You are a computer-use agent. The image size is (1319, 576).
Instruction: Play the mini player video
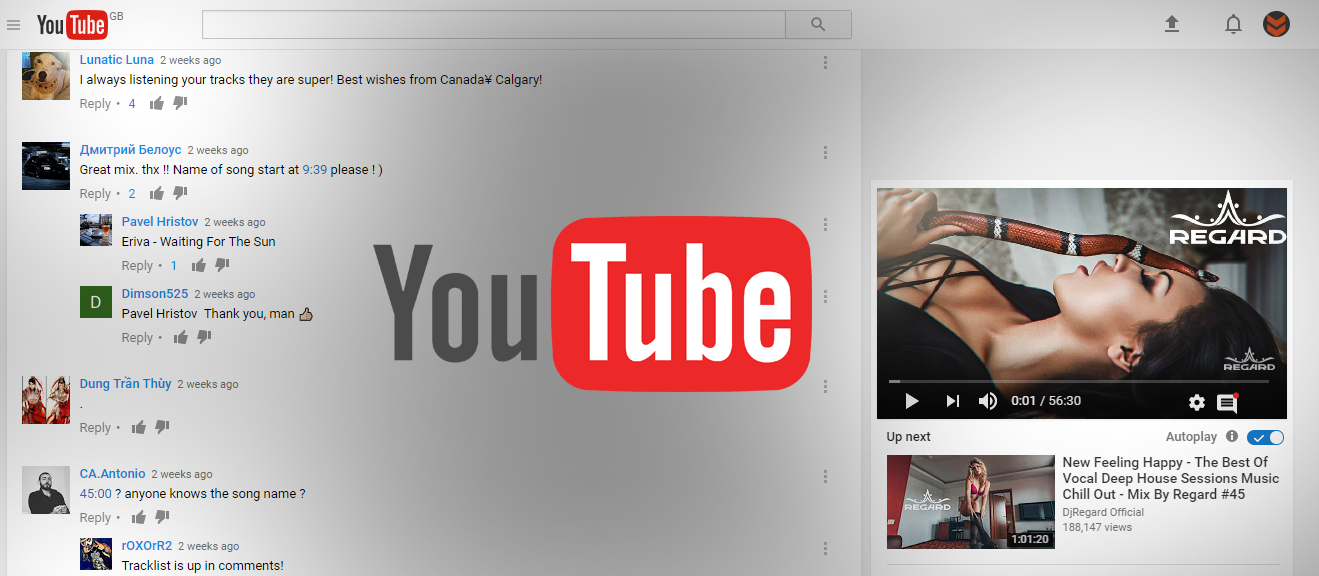click(911, 401)
